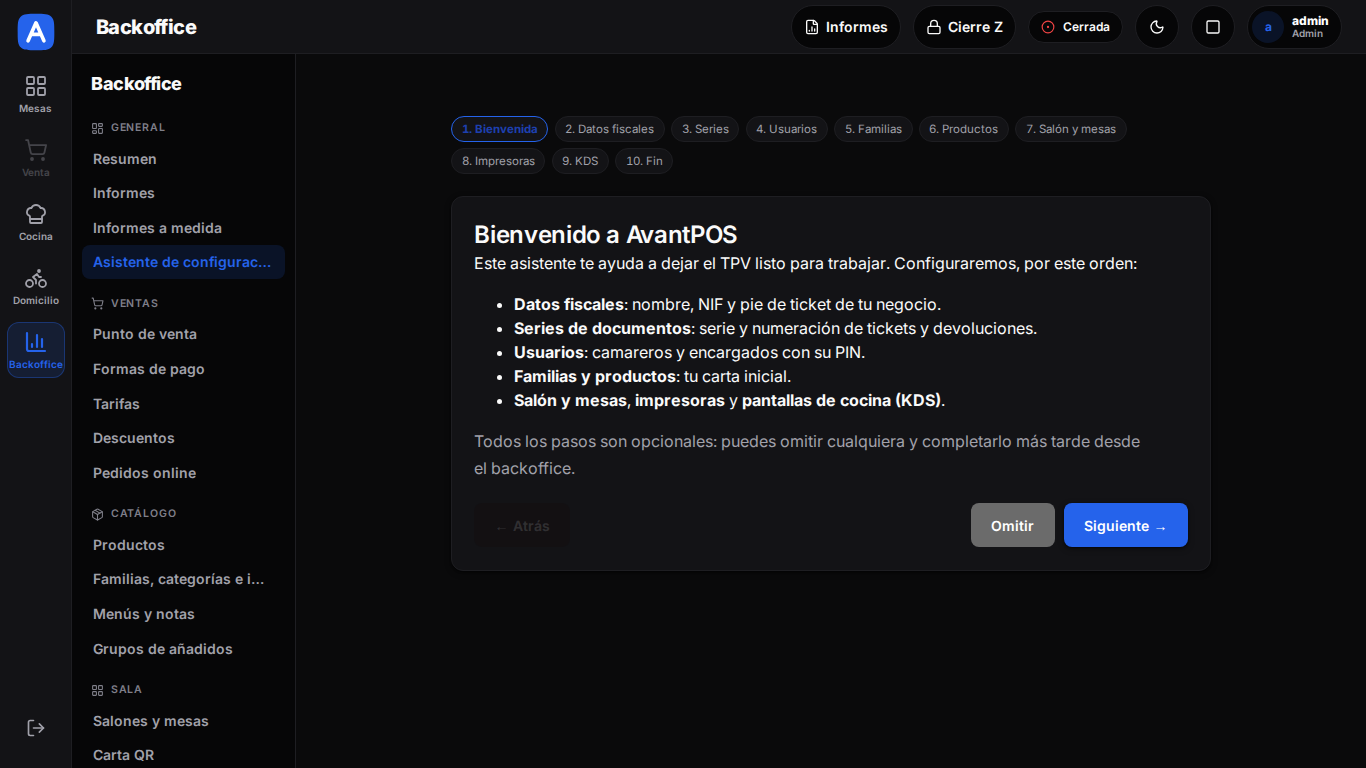
Task: Open Carta QR in the sidebar
Action: [x=183, y=755]
